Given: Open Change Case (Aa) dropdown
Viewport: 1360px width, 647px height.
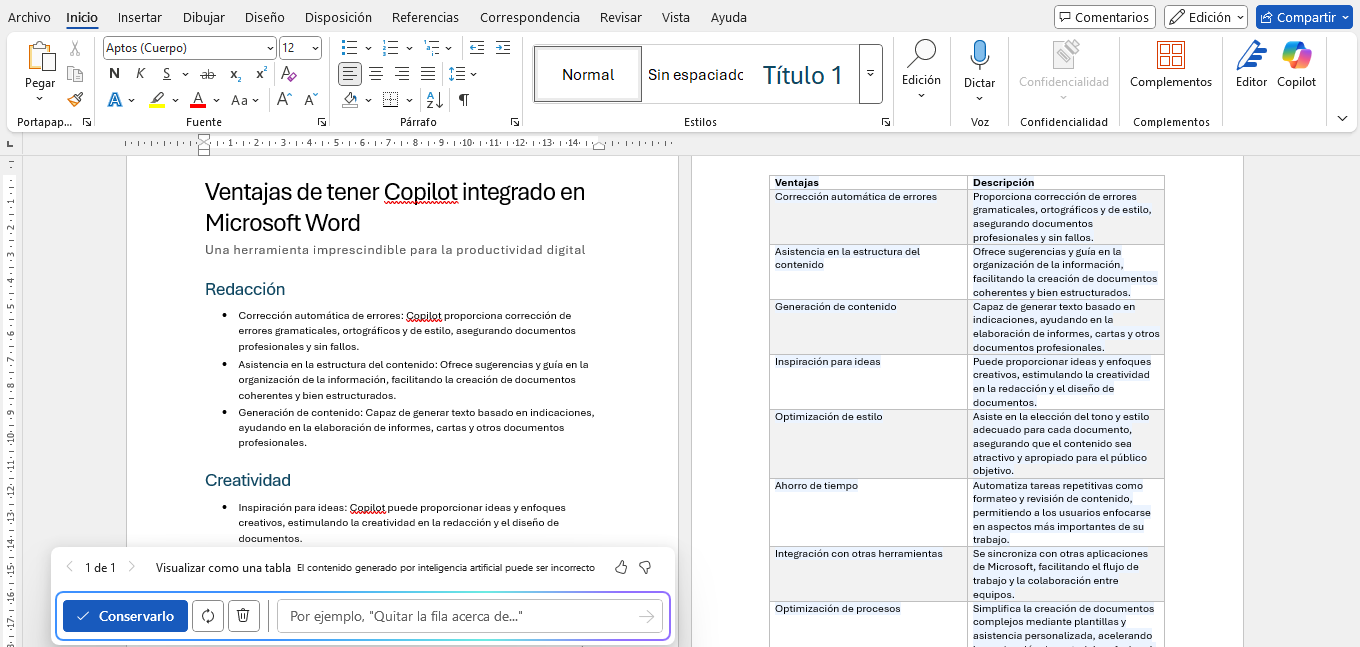Looking at the screenshot, I should coord(245,99).
